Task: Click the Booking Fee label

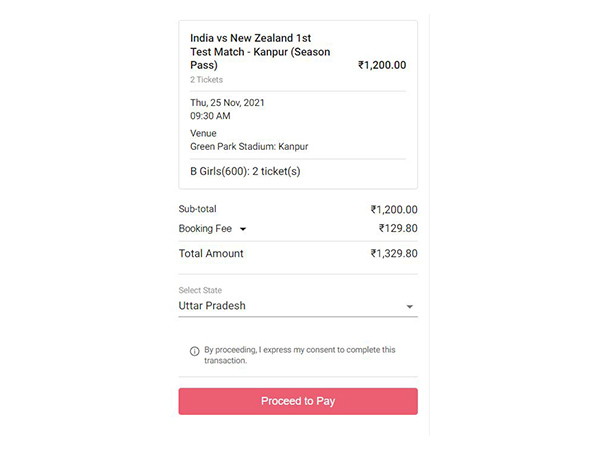Action: tap(205, 228)
